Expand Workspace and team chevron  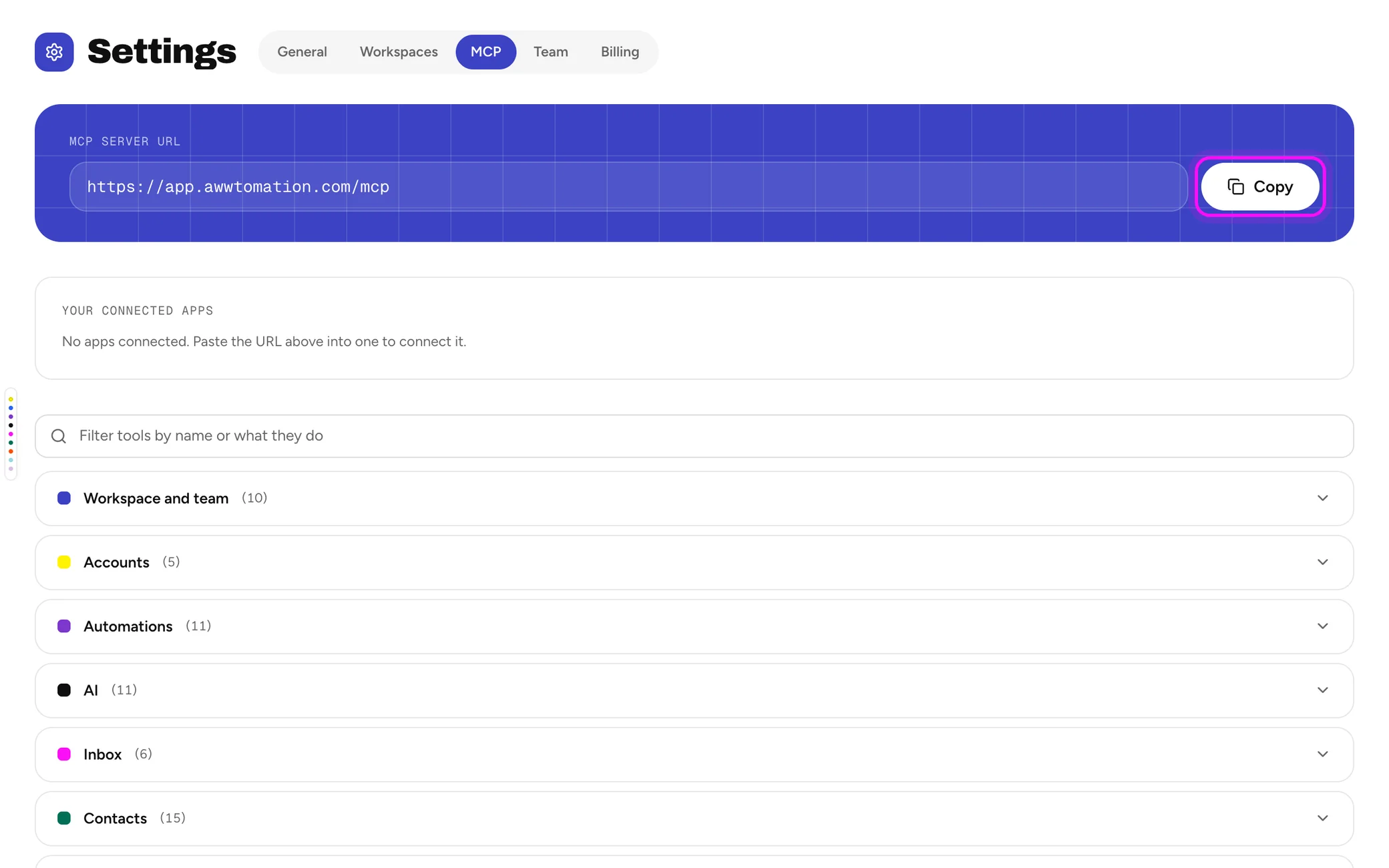(x=1322, y=498)
